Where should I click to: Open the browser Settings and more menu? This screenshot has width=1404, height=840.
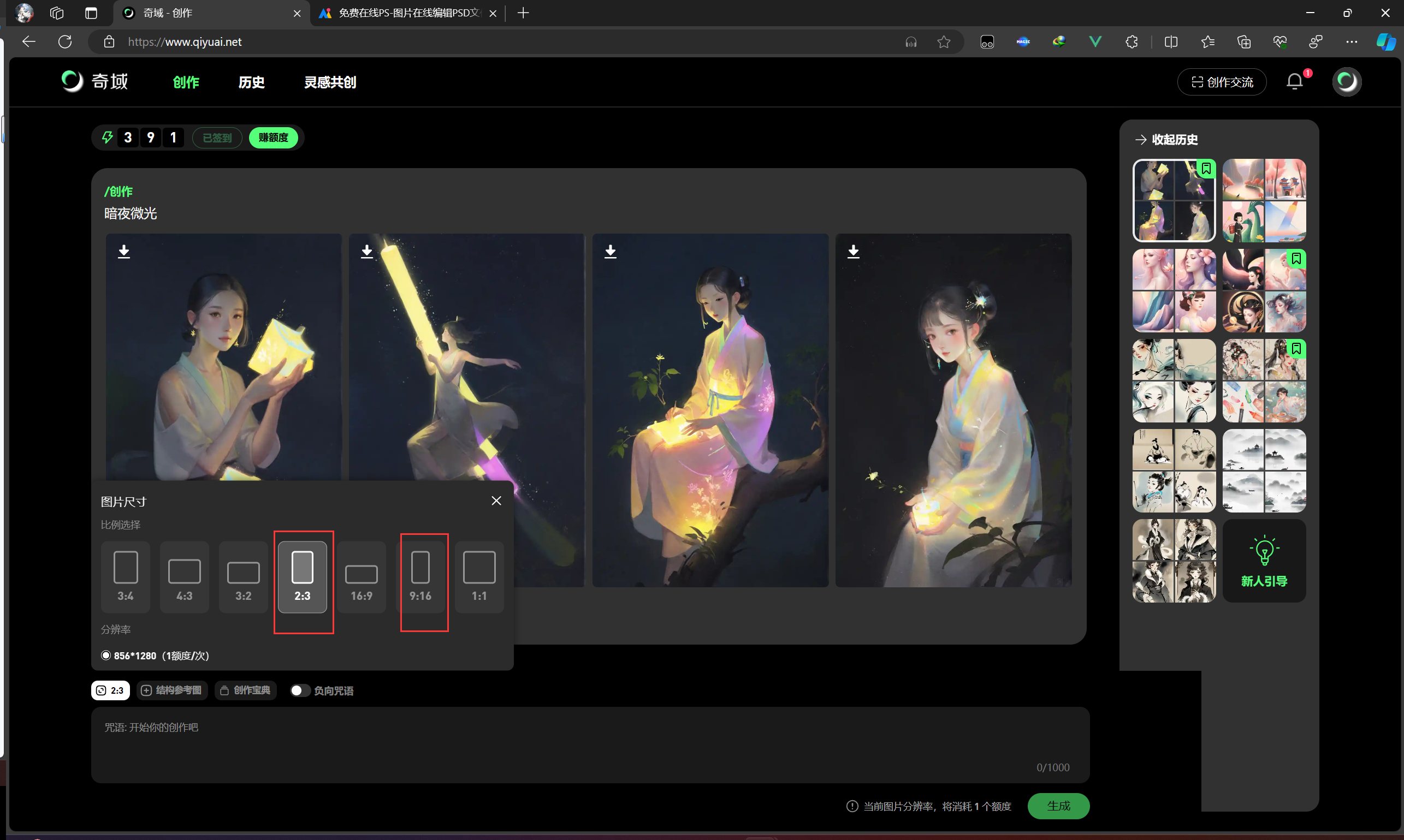pos(1352,42)
